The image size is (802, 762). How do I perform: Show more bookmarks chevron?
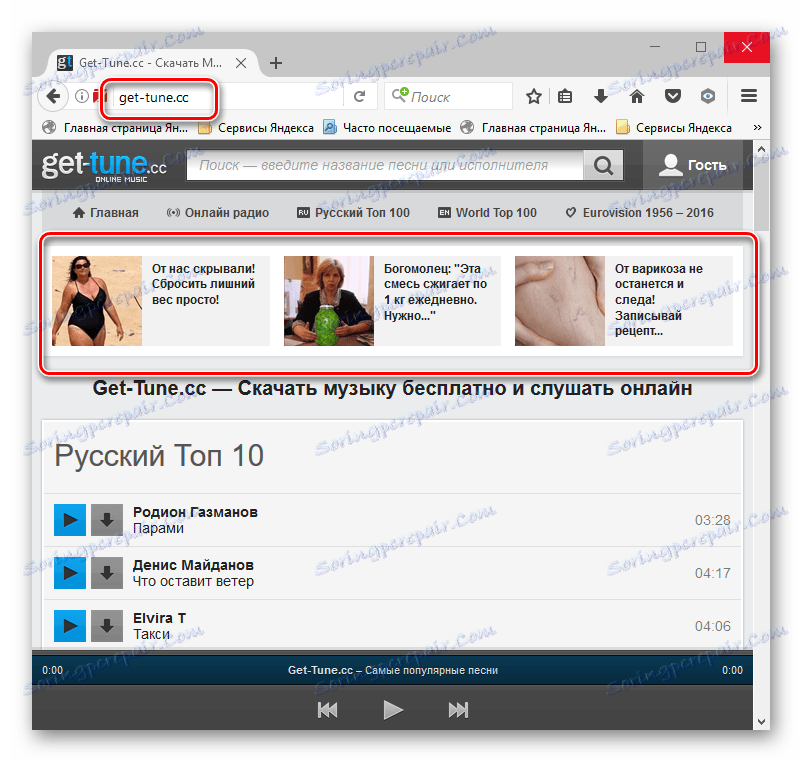pyautogui.click(x=758, y=127)
